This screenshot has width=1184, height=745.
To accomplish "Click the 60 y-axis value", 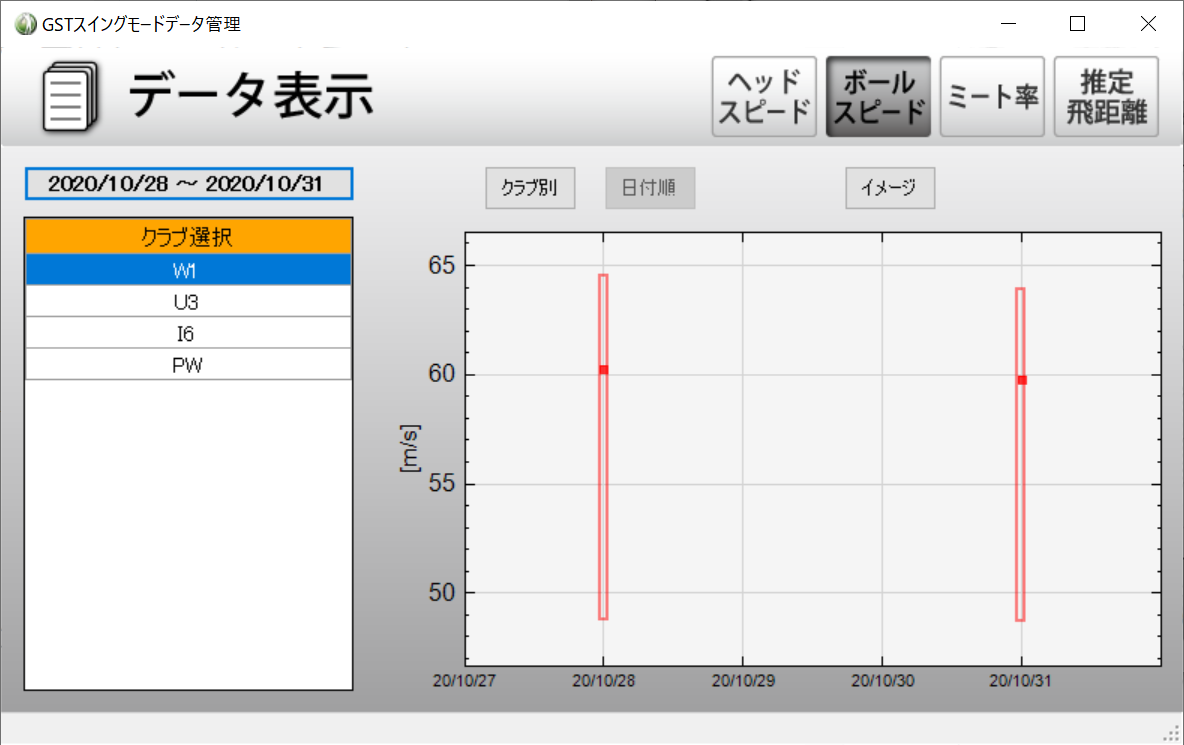I will tap(442, 374).
